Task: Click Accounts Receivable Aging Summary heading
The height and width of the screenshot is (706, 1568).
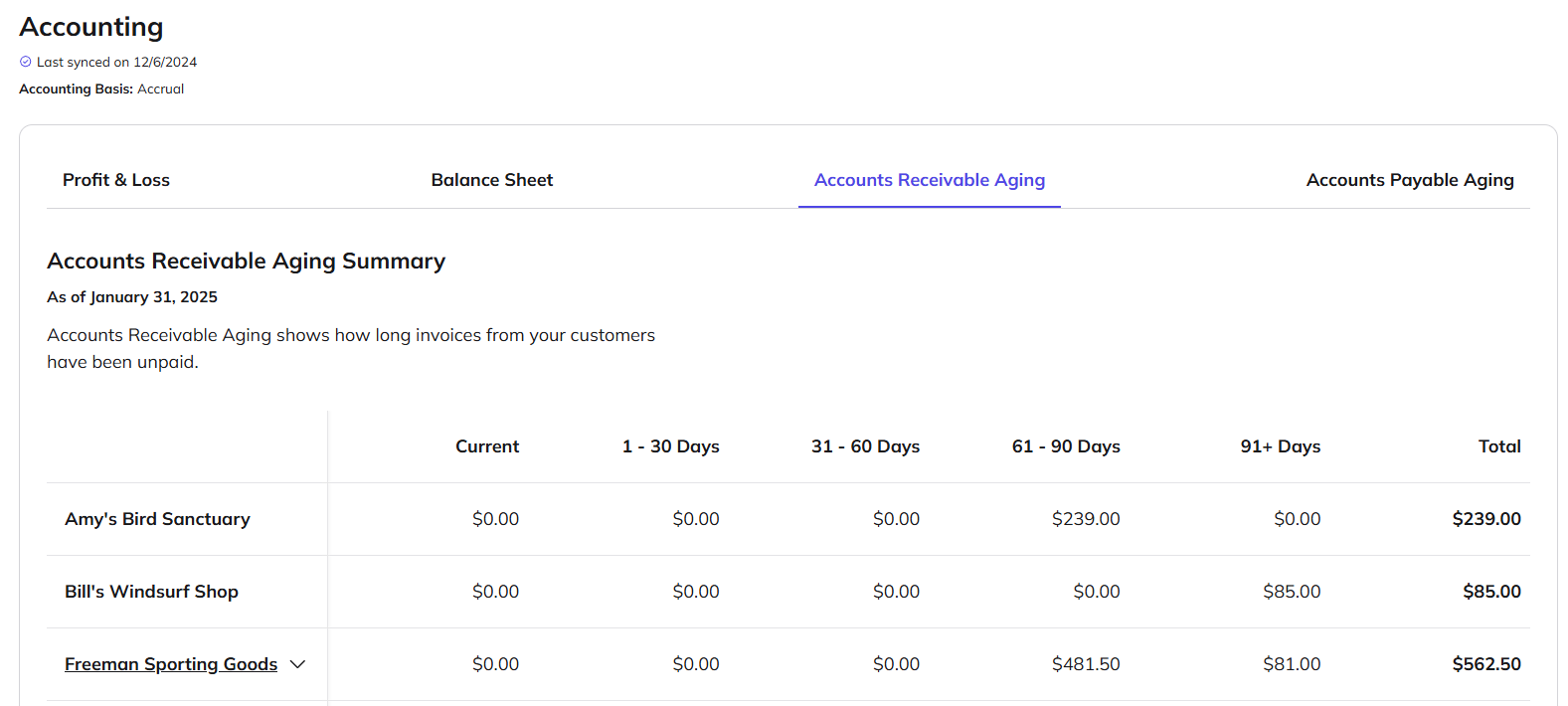Action: 247,262
